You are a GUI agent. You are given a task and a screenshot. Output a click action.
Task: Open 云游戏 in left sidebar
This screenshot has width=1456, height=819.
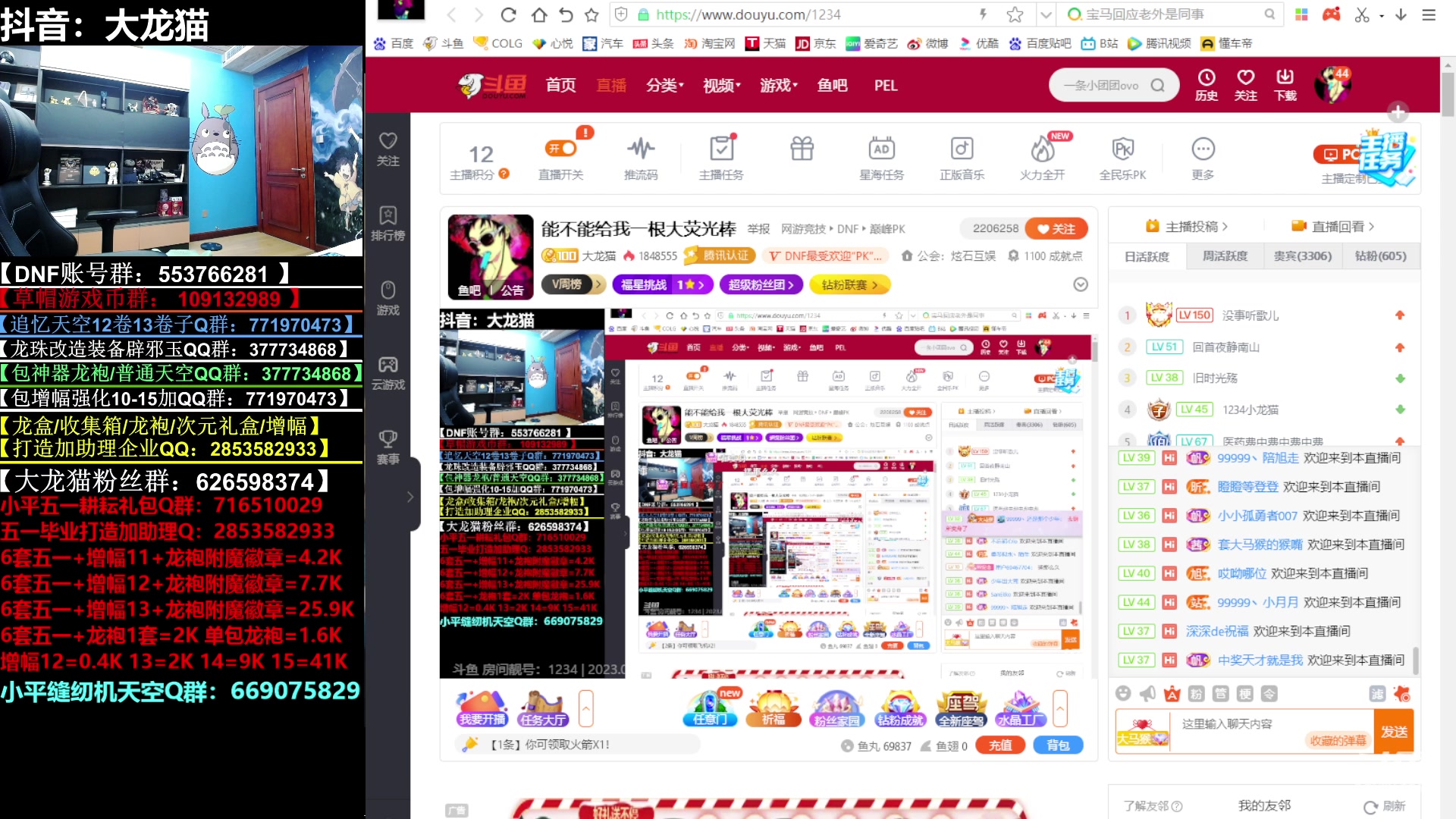(x=388, y=373)
